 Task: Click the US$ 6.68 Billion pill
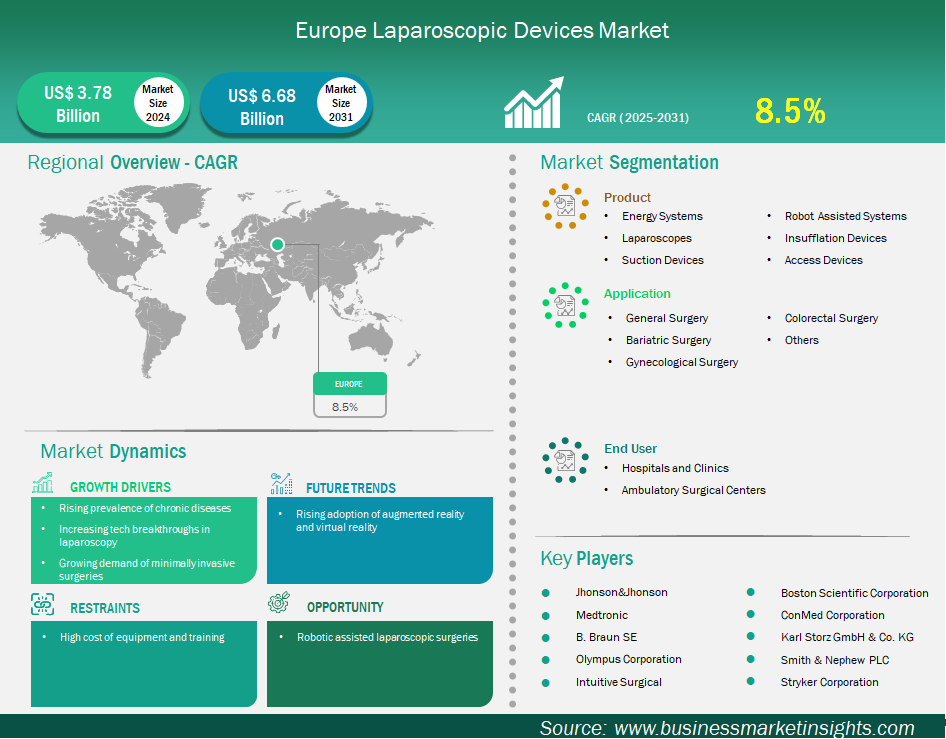[x=286, y=105]
